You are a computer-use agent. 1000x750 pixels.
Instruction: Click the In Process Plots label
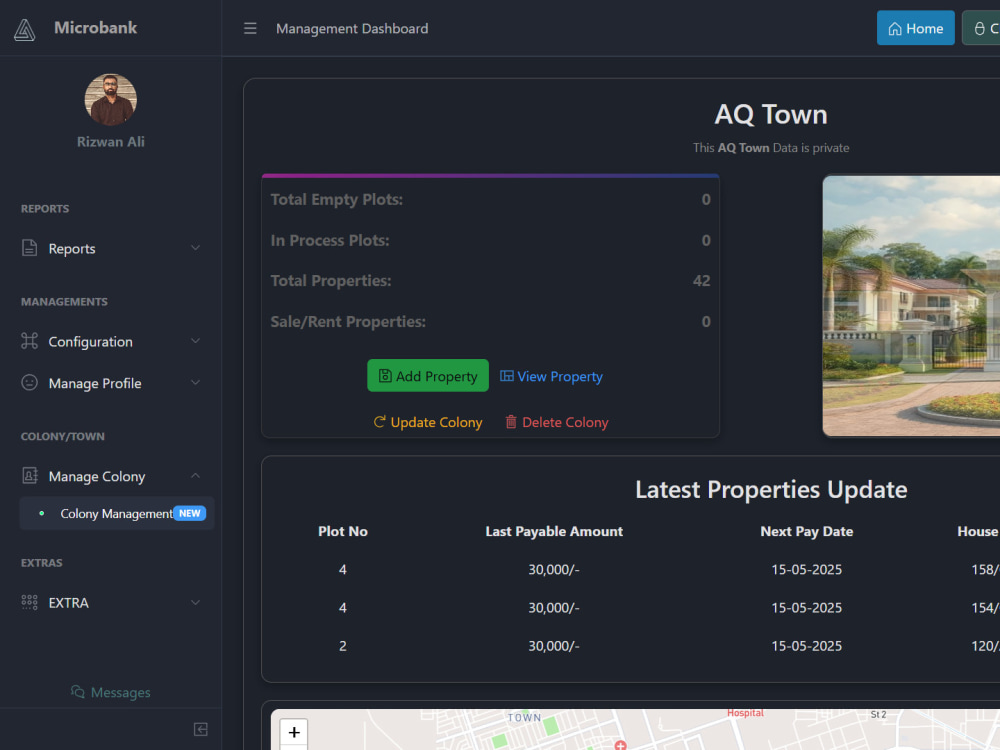pyautogui.click(x=330, y=240)
